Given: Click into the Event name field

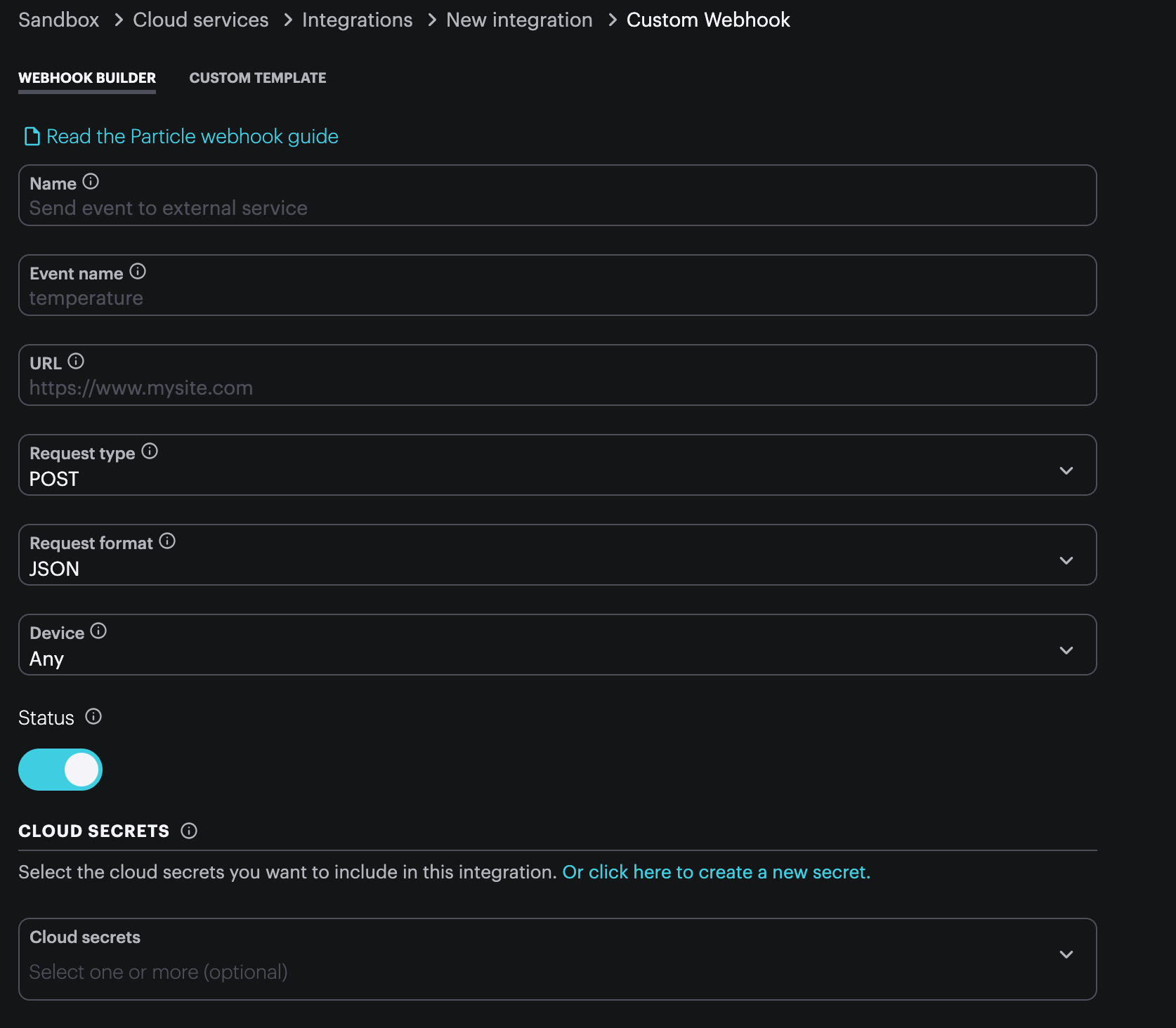Looking at the screenshot, I should click(x=558, y=285).
